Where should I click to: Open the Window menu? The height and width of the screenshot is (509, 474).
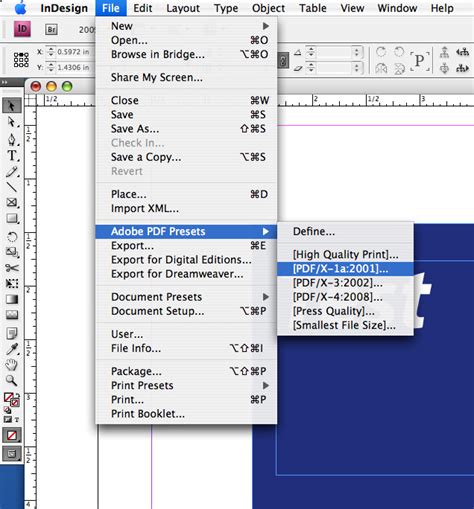[x=397, y=8]
